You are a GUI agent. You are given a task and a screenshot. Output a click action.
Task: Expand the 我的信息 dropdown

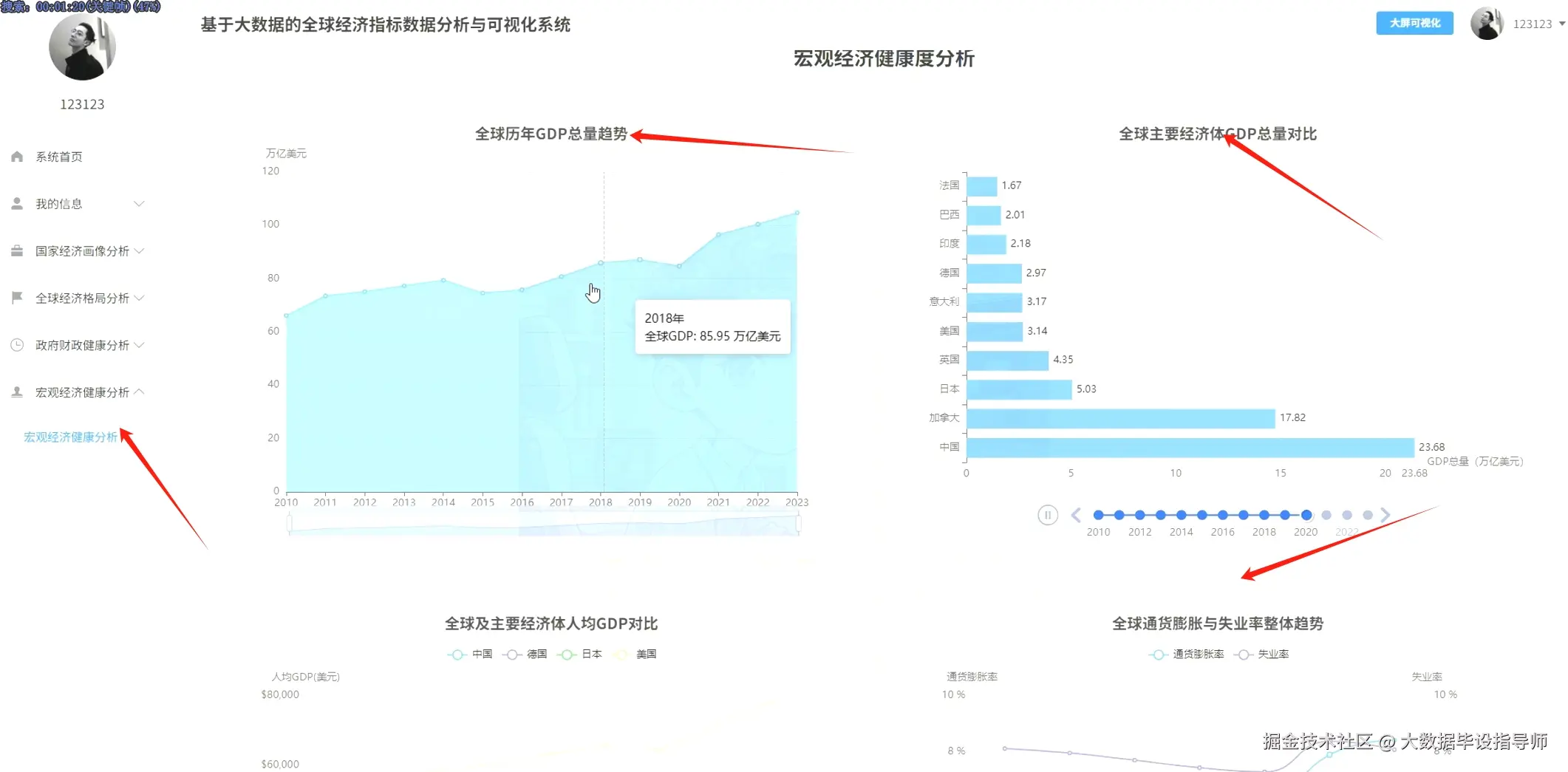tap(140, 203)
